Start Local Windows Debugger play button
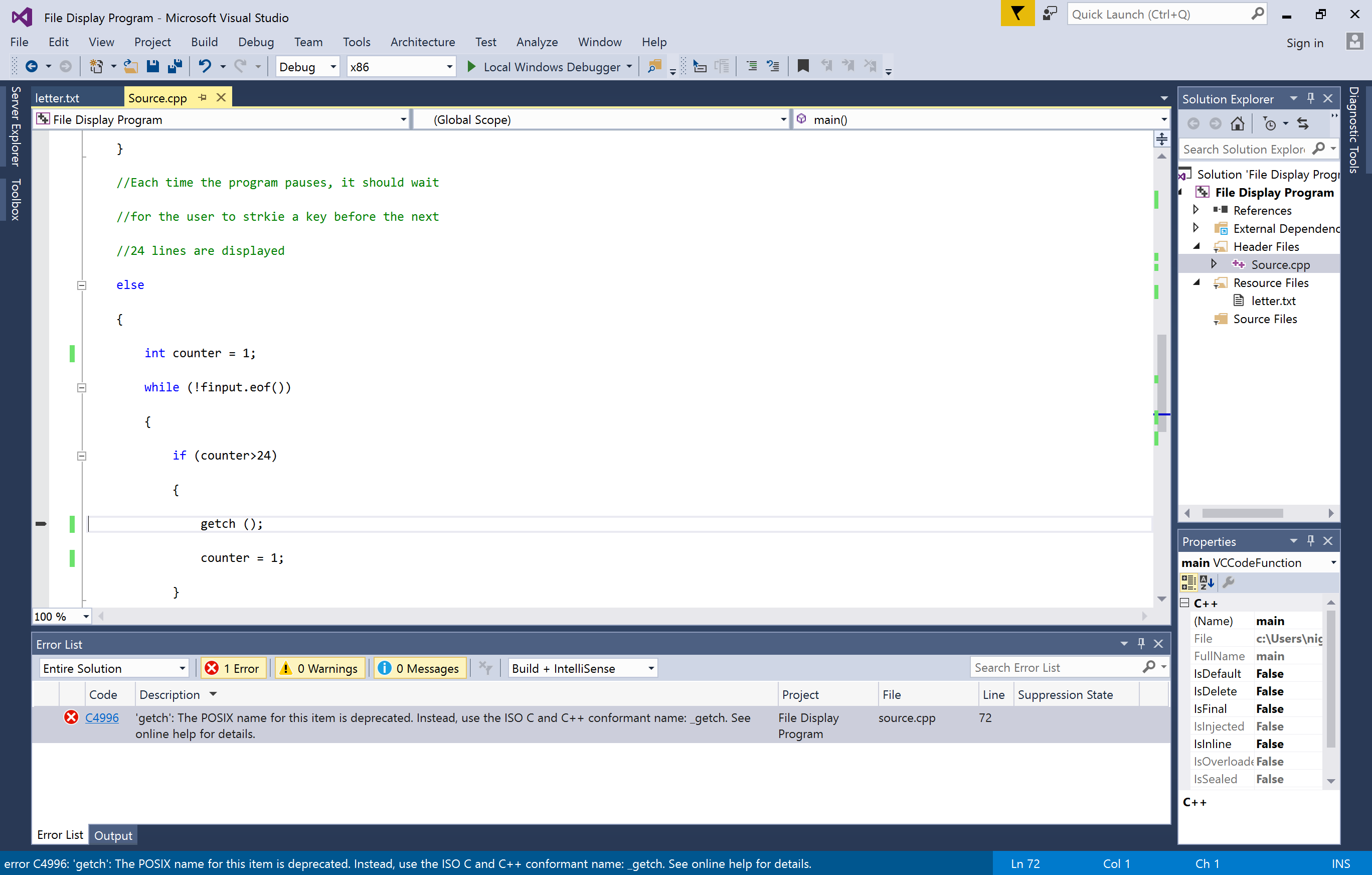This screenshot has width=1372, height=875. tap(471, 67)
